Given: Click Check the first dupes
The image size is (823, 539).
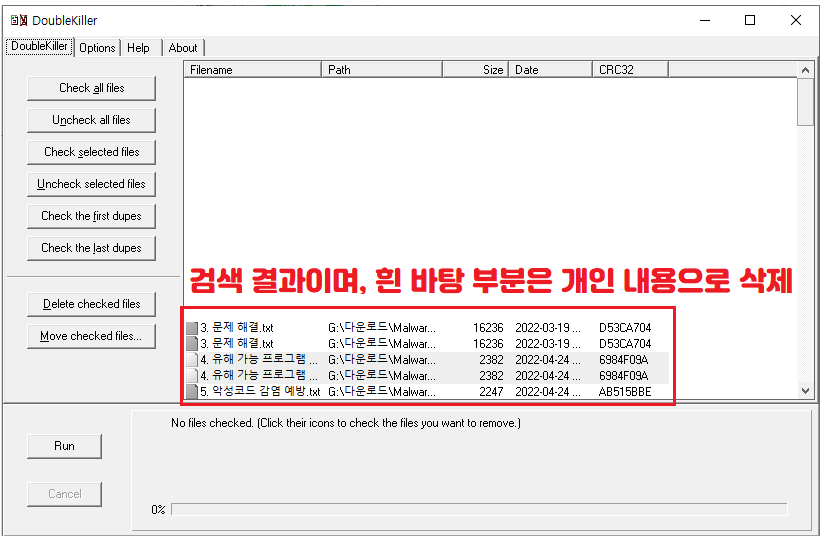Looking at the screenshot, I should (91, 216).
